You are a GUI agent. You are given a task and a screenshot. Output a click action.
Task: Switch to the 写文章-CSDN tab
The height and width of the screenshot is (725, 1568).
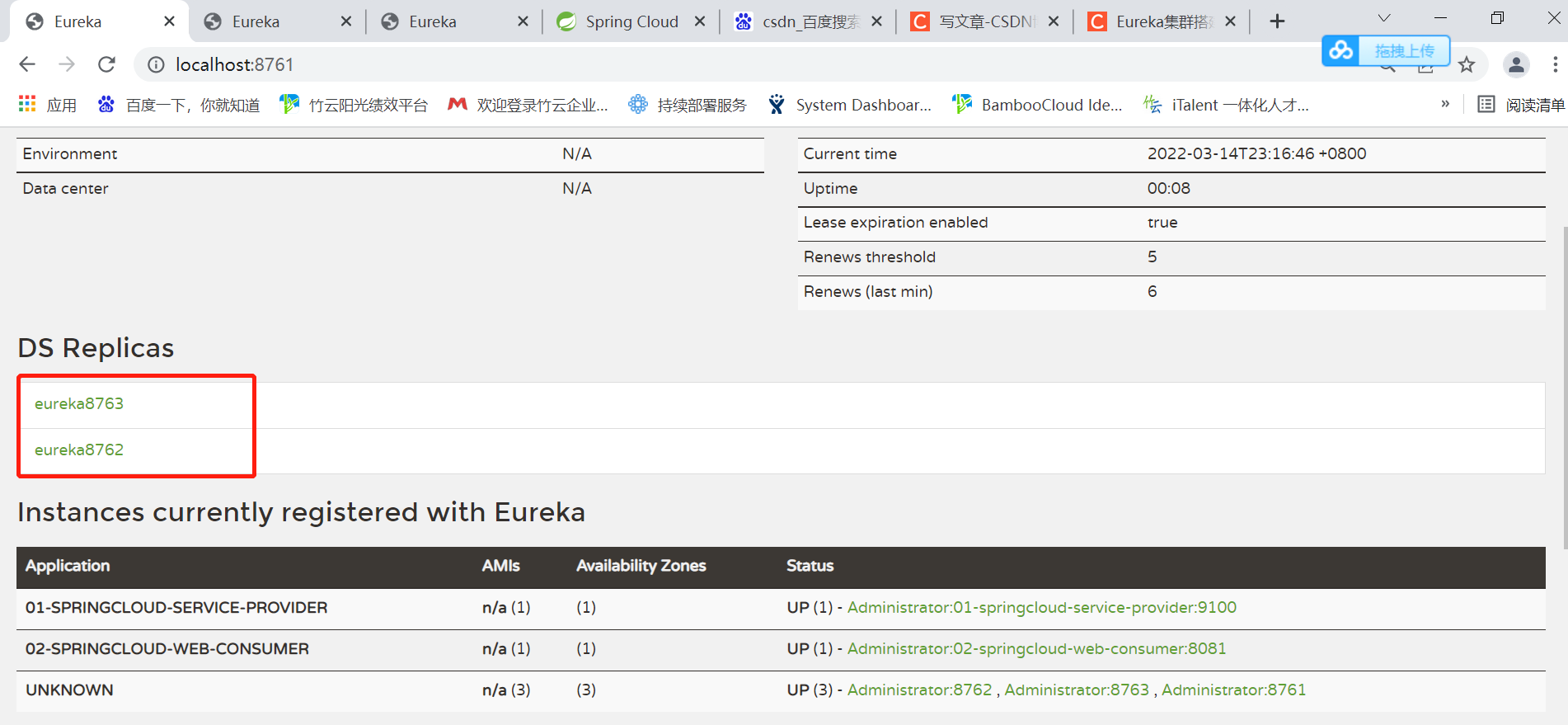[x=985, y=21]
